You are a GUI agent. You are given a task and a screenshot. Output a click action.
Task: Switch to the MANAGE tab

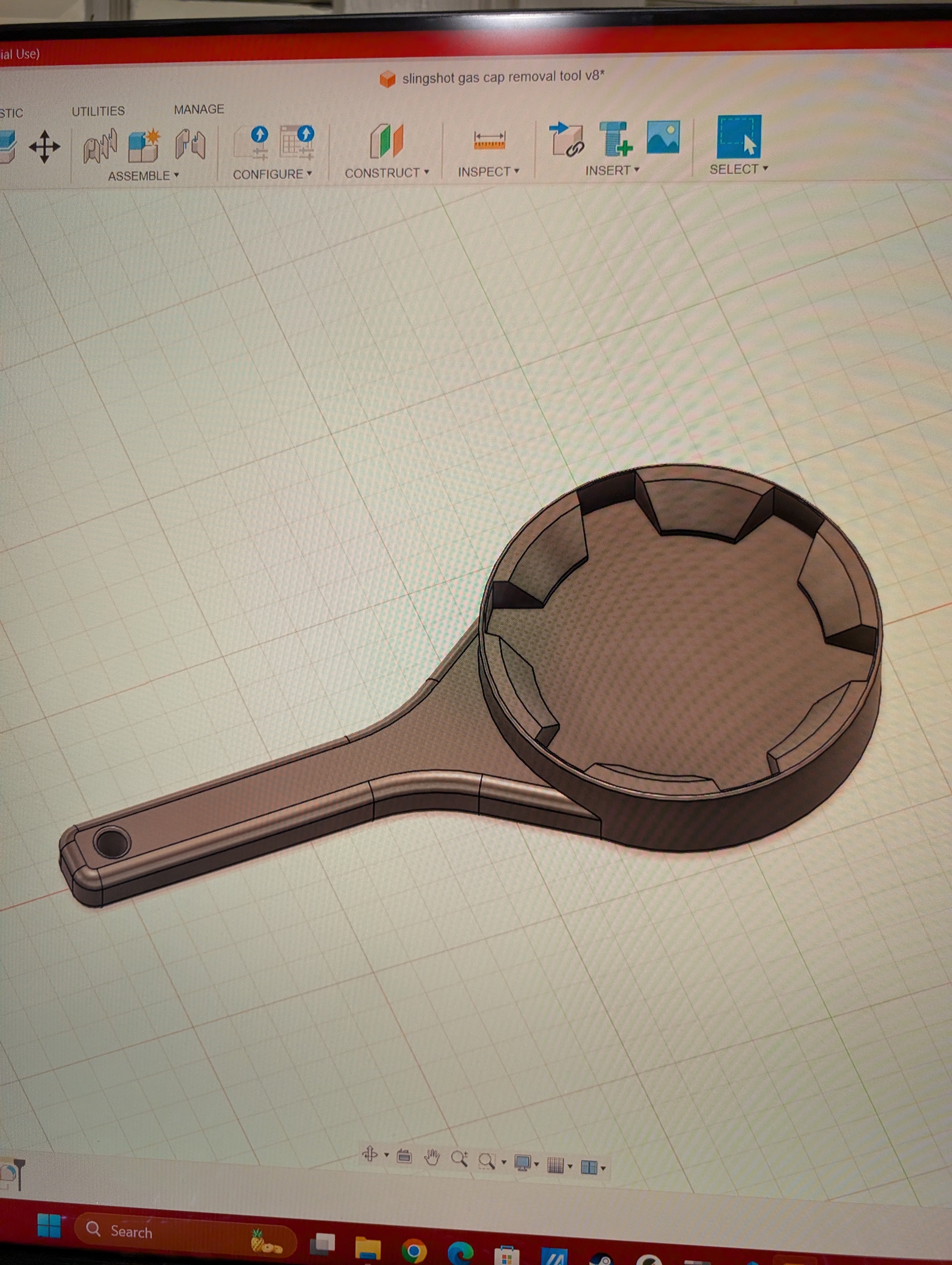point(199,109)
